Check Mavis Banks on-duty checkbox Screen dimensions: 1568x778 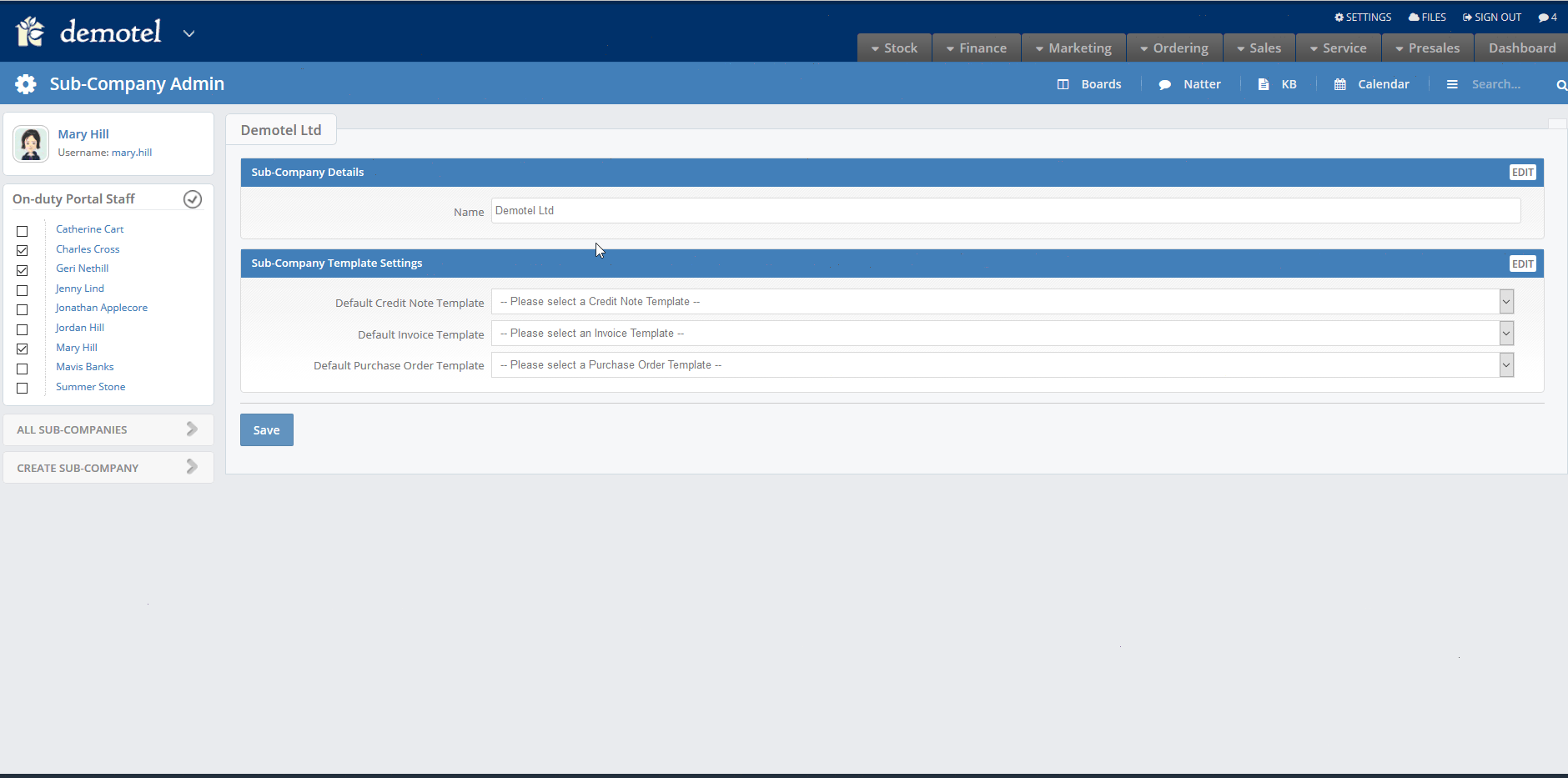tap(23, 369)
